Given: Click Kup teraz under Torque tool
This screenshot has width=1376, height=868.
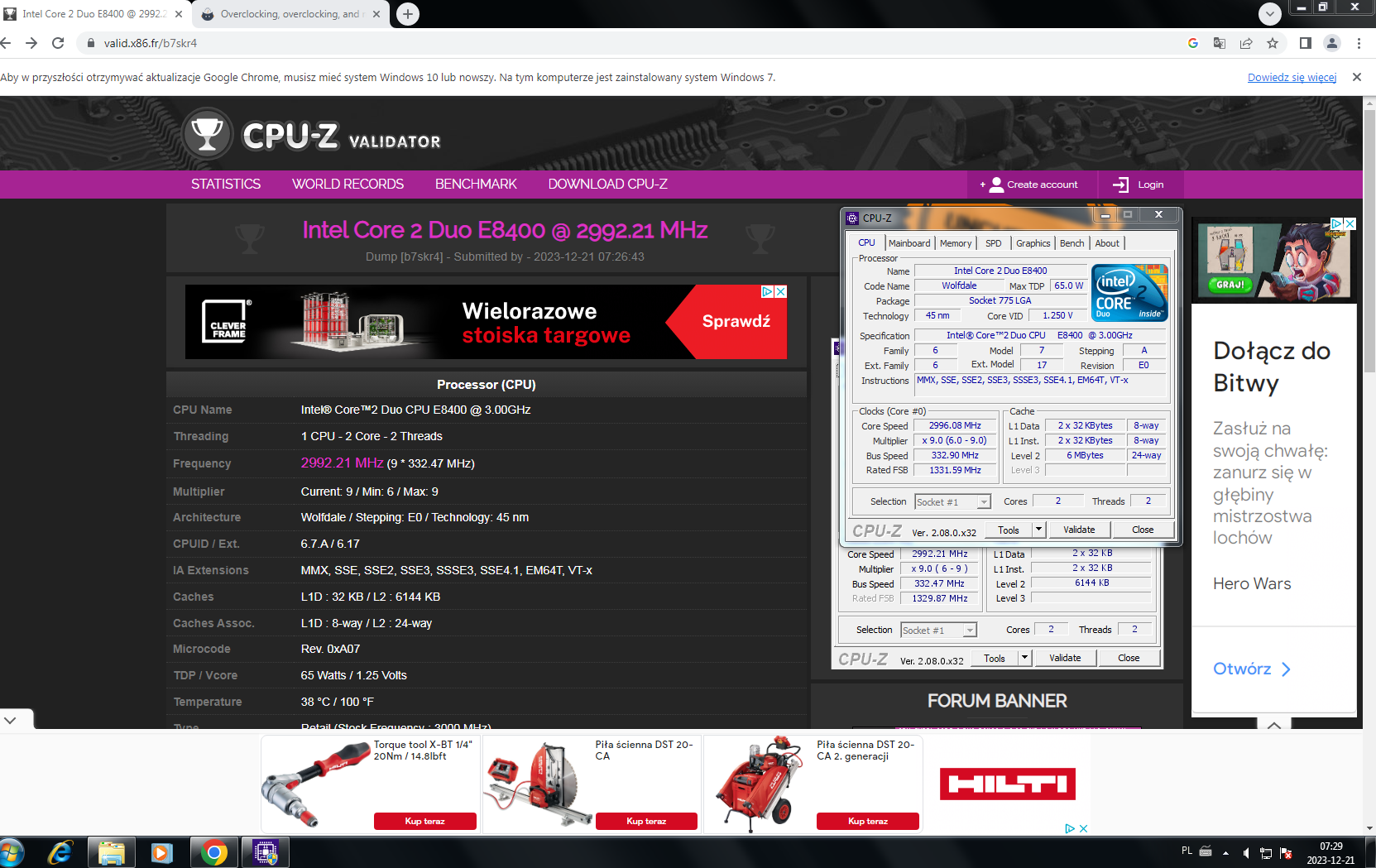Looking at the screenshot, I should click(424, 821).
